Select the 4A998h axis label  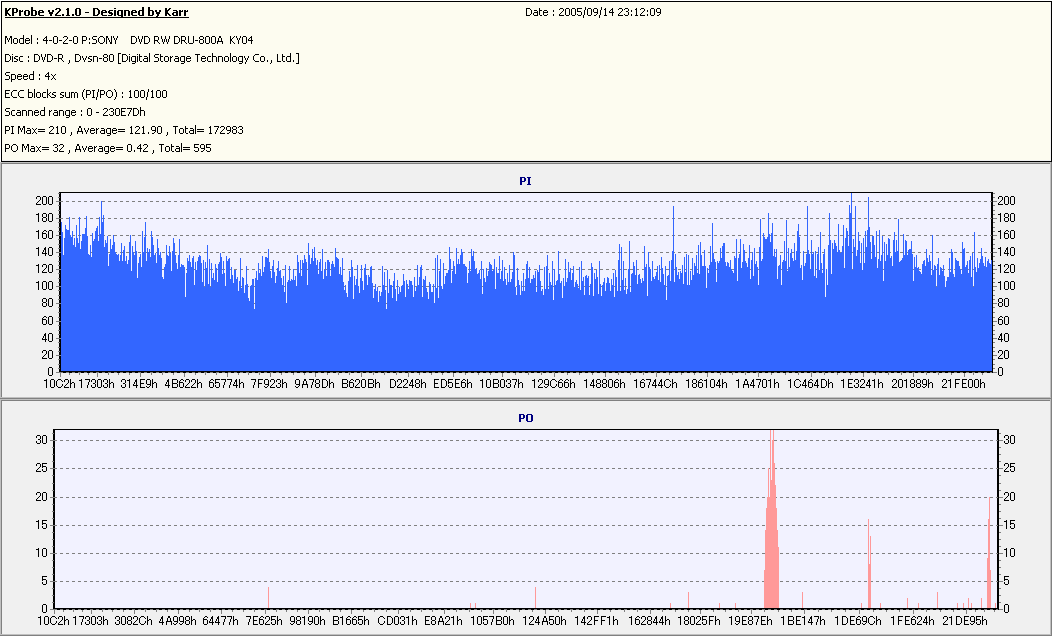pos(177,621)
